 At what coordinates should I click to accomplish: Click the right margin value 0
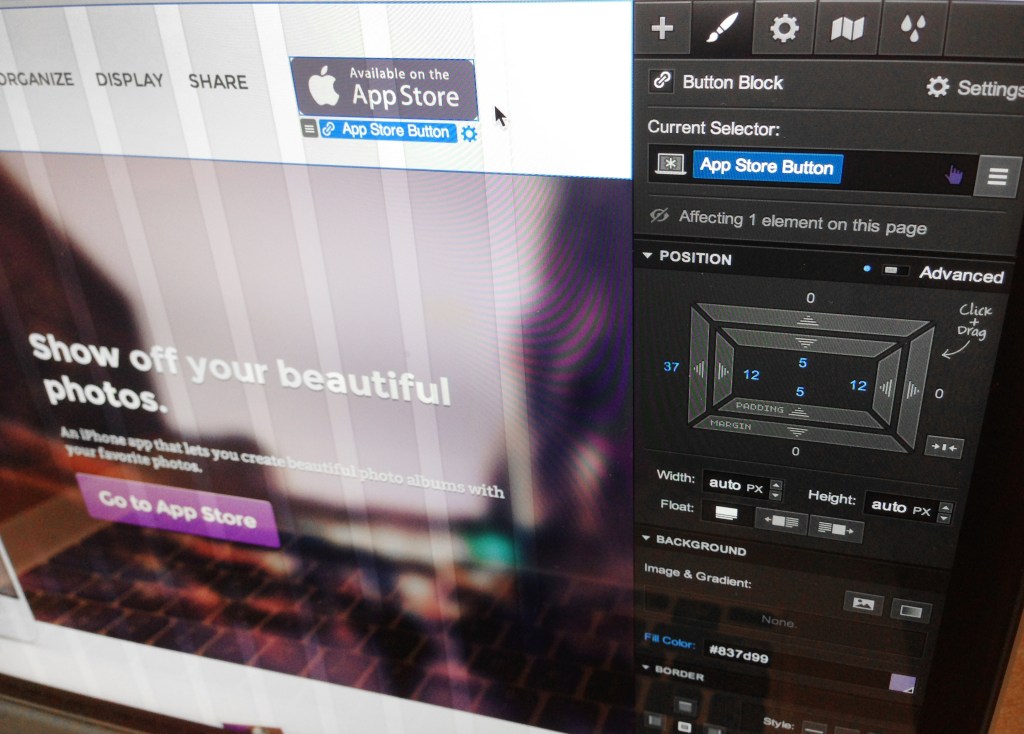(x=938, y=394)
